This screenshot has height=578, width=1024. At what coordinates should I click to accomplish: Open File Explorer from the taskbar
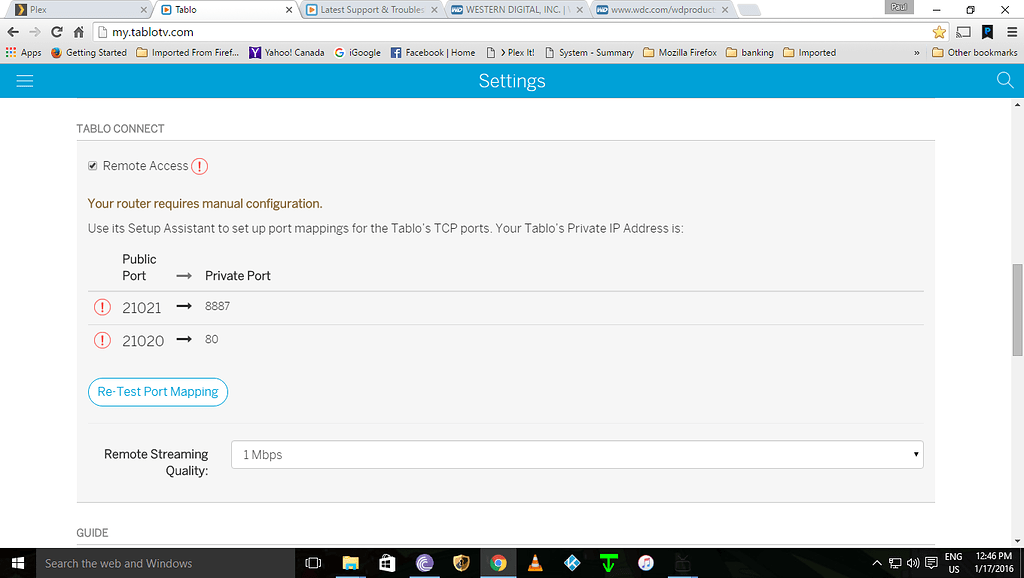tap(350, 563)
